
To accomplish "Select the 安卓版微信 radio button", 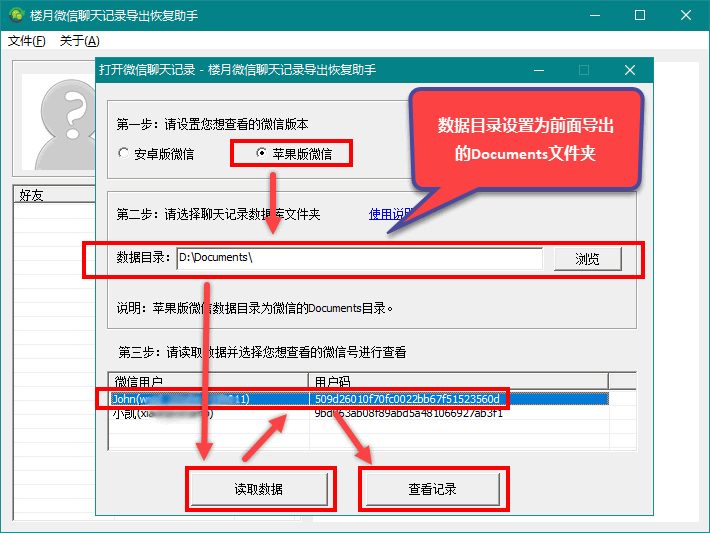I will pyautogui.click(x=155, y=154).
